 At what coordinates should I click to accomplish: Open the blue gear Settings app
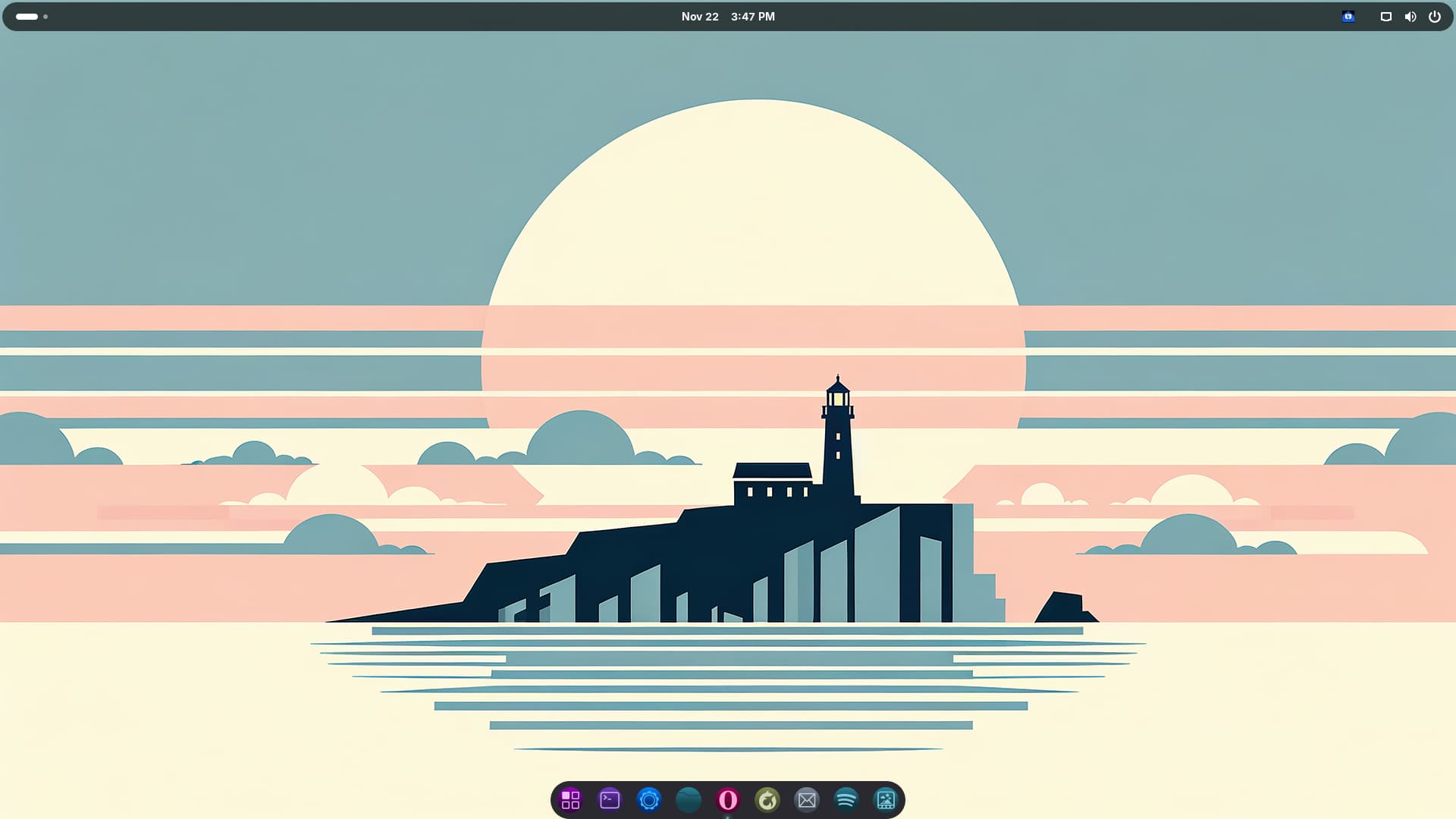tap(649, 800)
